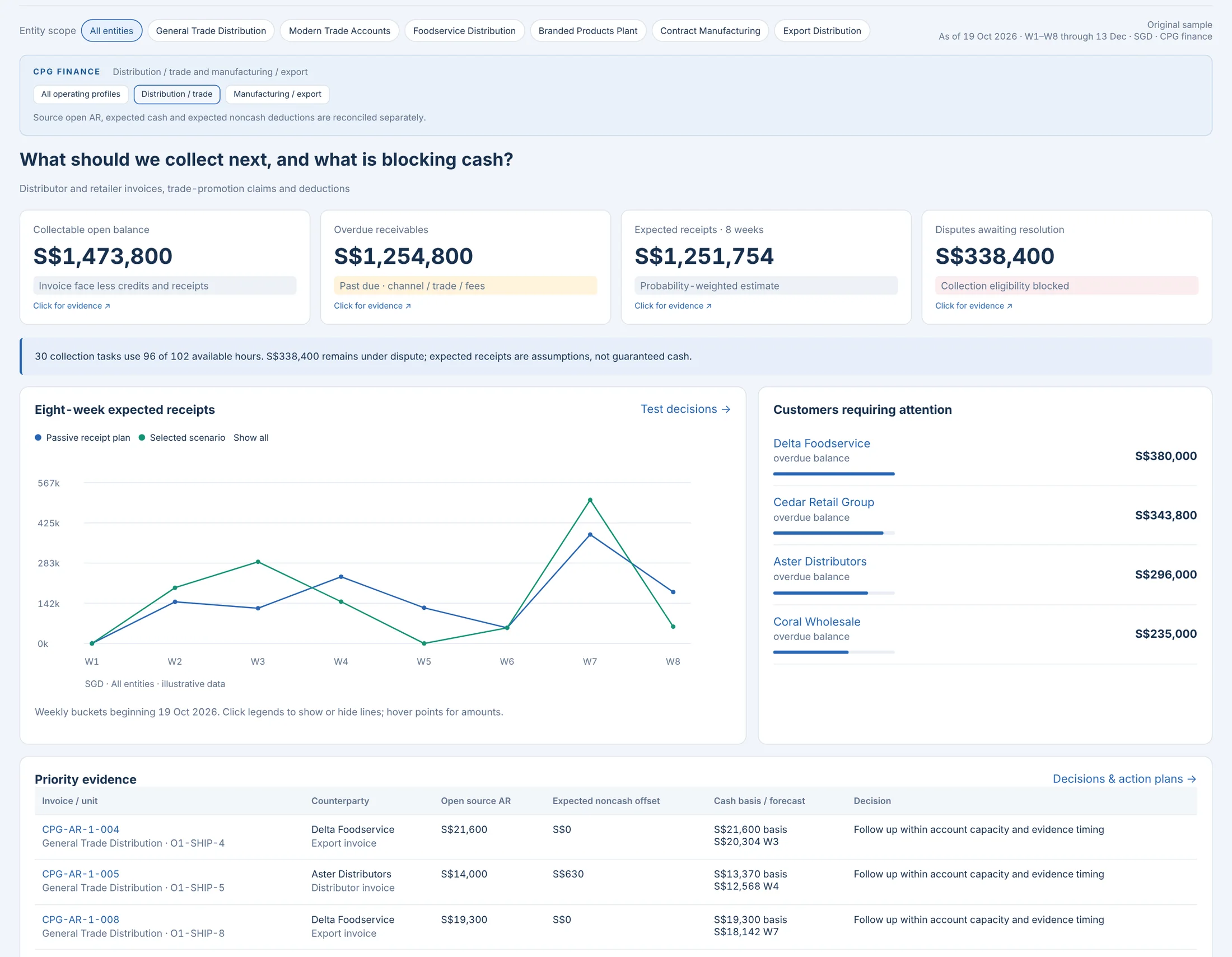
Task: Switch to All operating profiles tab
Action: pyautogui.click(x=81, y=94)
